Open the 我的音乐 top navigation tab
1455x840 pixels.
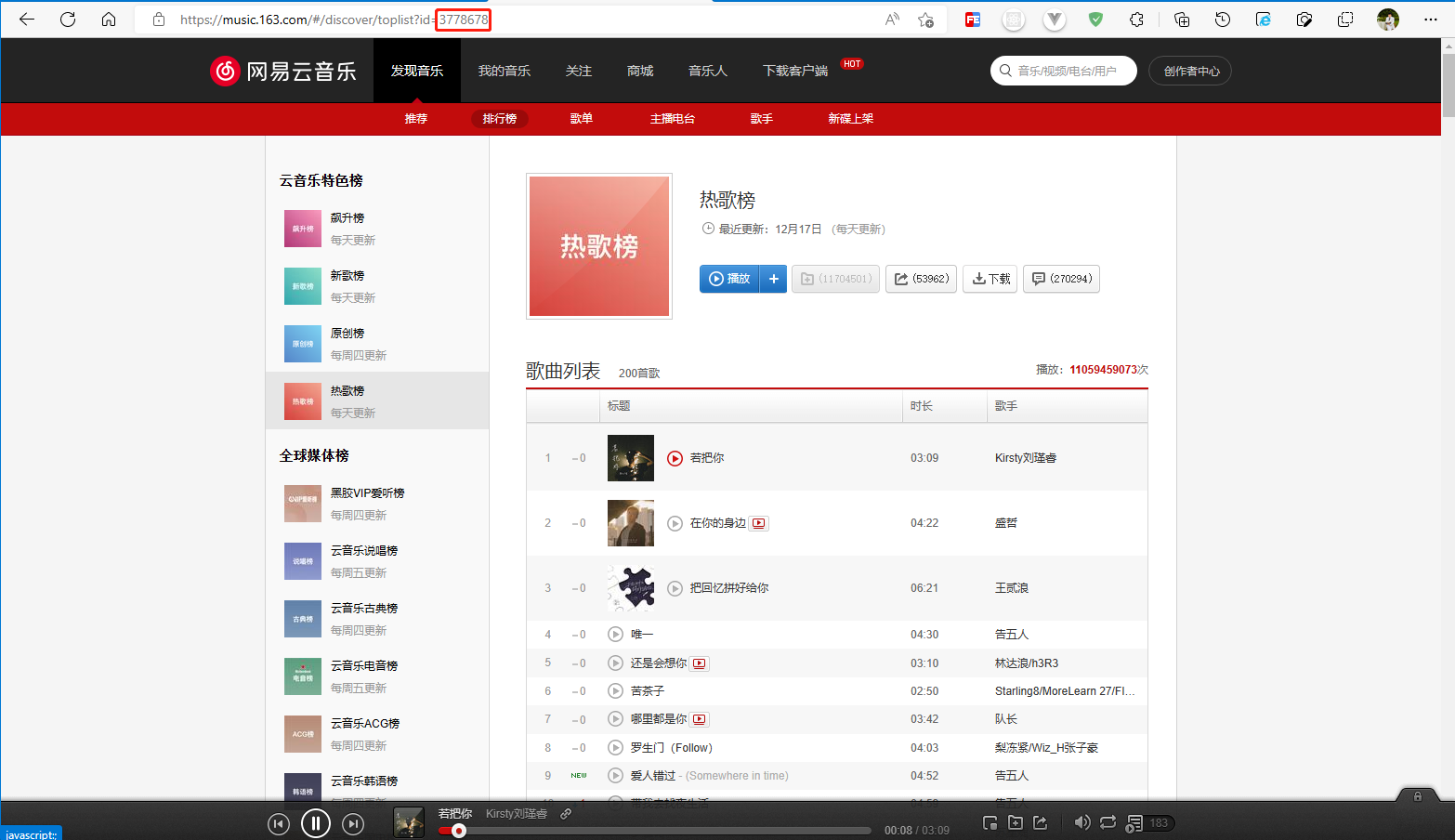pos(505,71)
